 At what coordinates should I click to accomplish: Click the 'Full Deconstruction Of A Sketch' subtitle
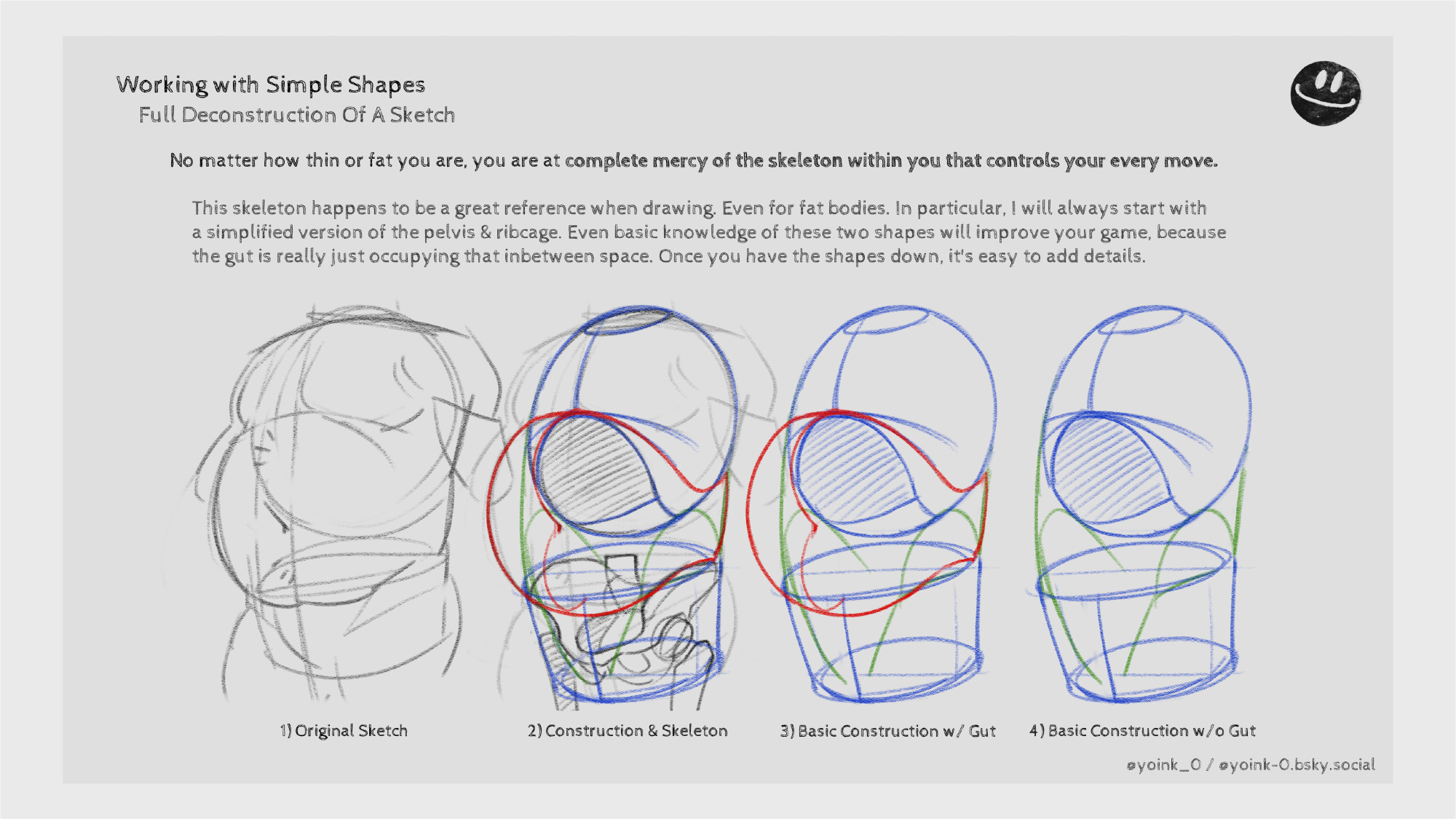297,115
